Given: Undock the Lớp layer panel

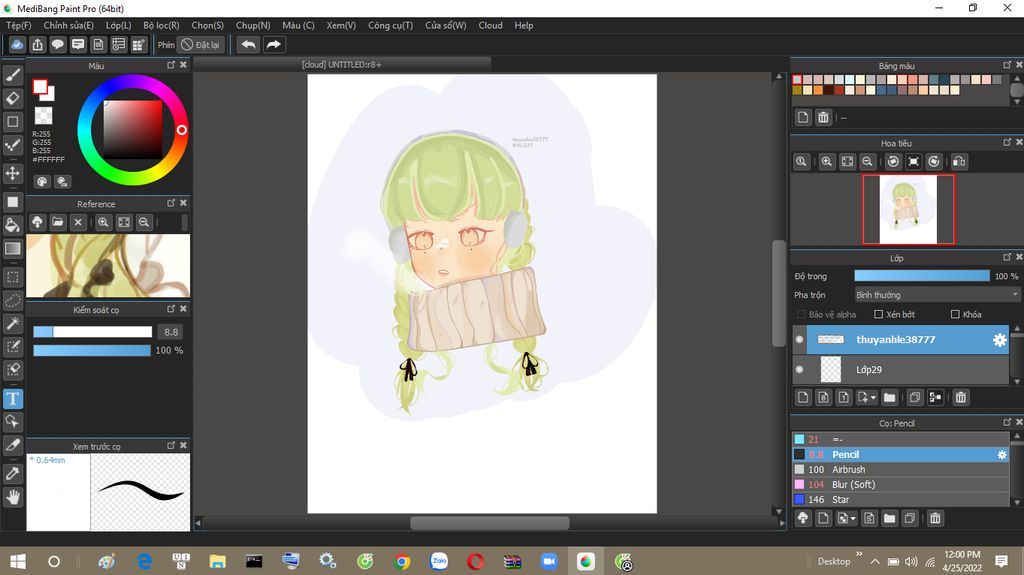Looking at the screenshot, I should tap(1007, 257).
